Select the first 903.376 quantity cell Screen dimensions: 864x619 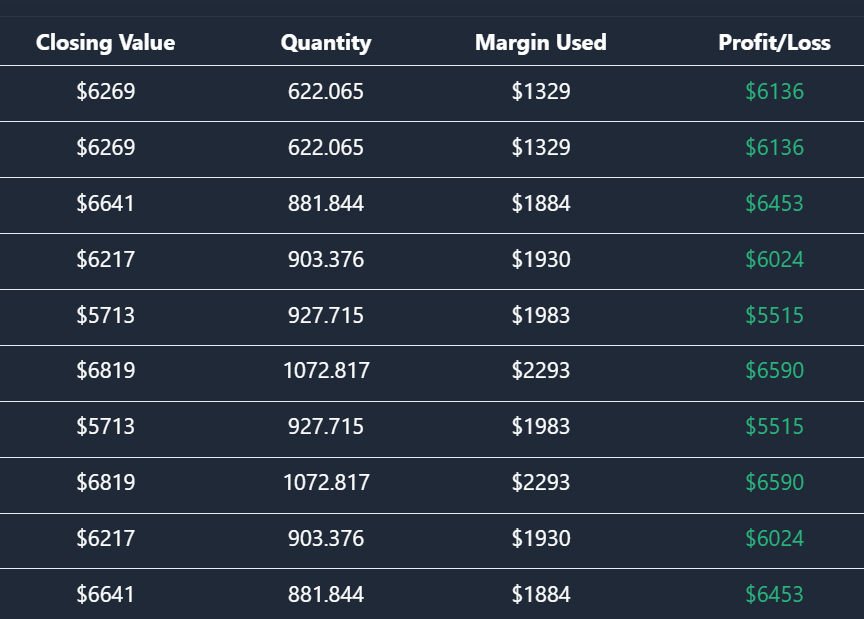pyautogui.click(x=326, y=260)
